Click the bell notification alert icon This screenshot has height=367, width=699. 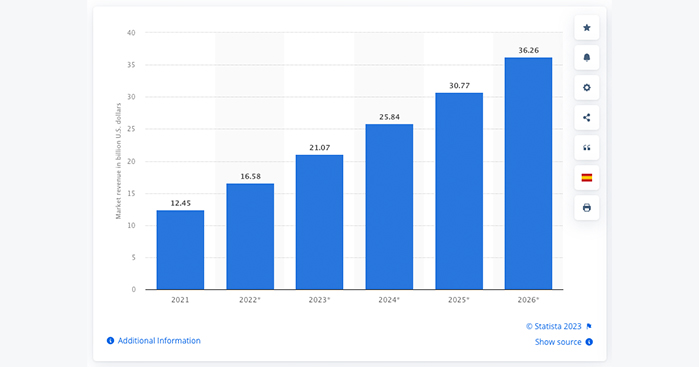click(x=587, y=58)
